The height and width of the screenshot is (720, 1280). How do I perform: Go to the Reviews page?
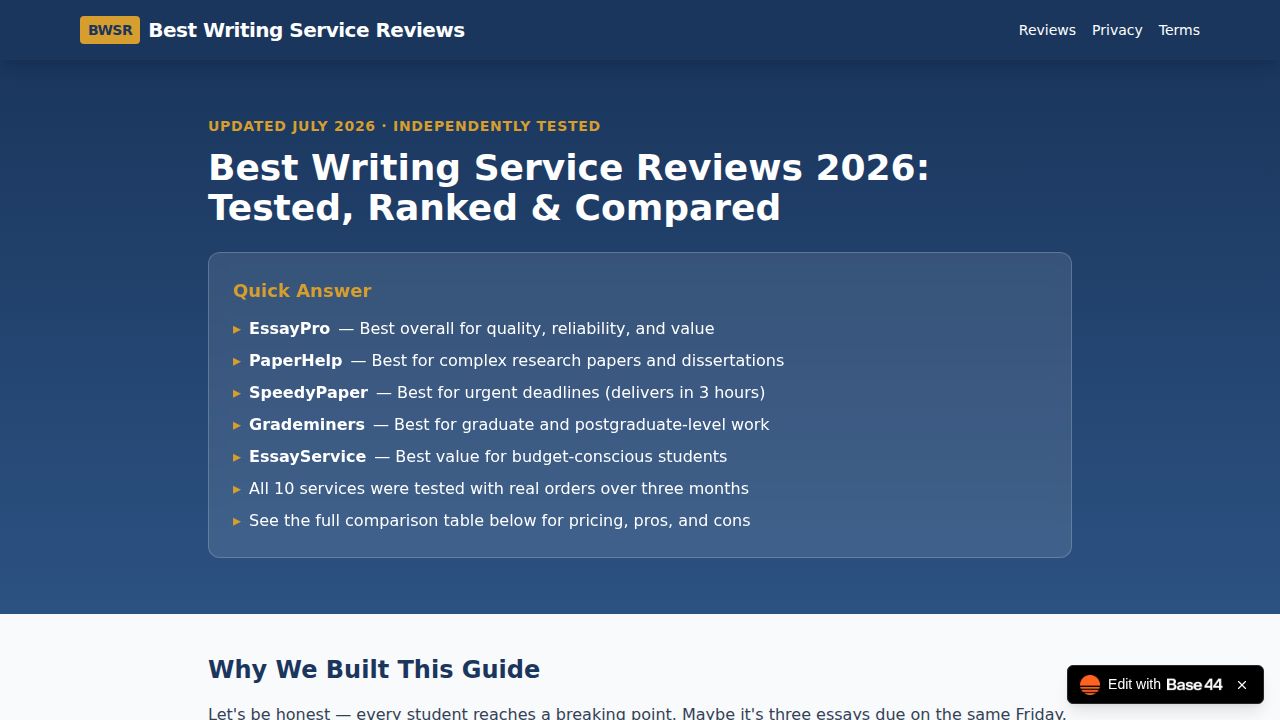tap(1047, 30)
